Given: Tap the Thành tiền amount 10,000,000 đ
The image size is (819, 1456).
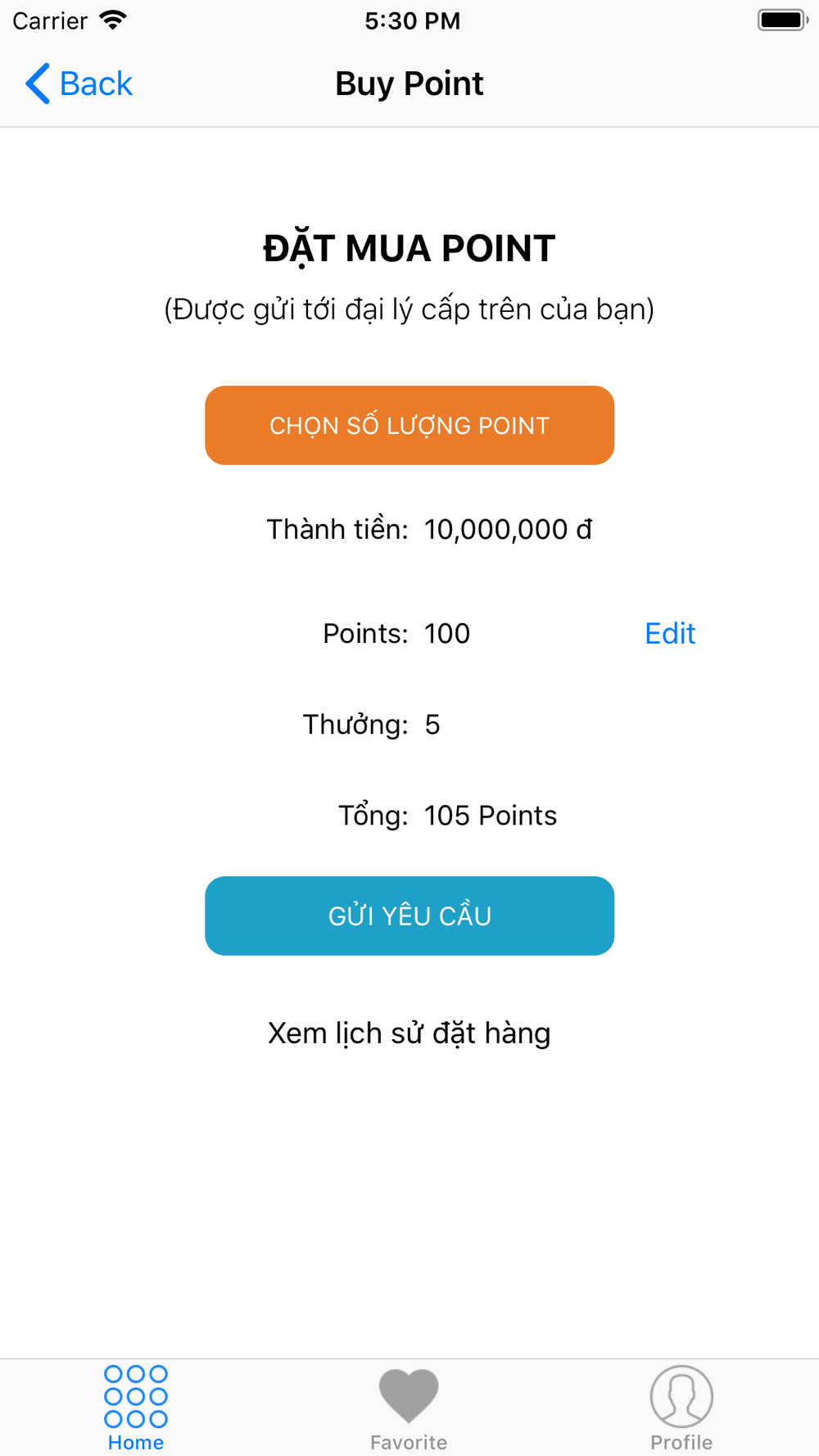Looking at the screenshot, I should 508,529.
